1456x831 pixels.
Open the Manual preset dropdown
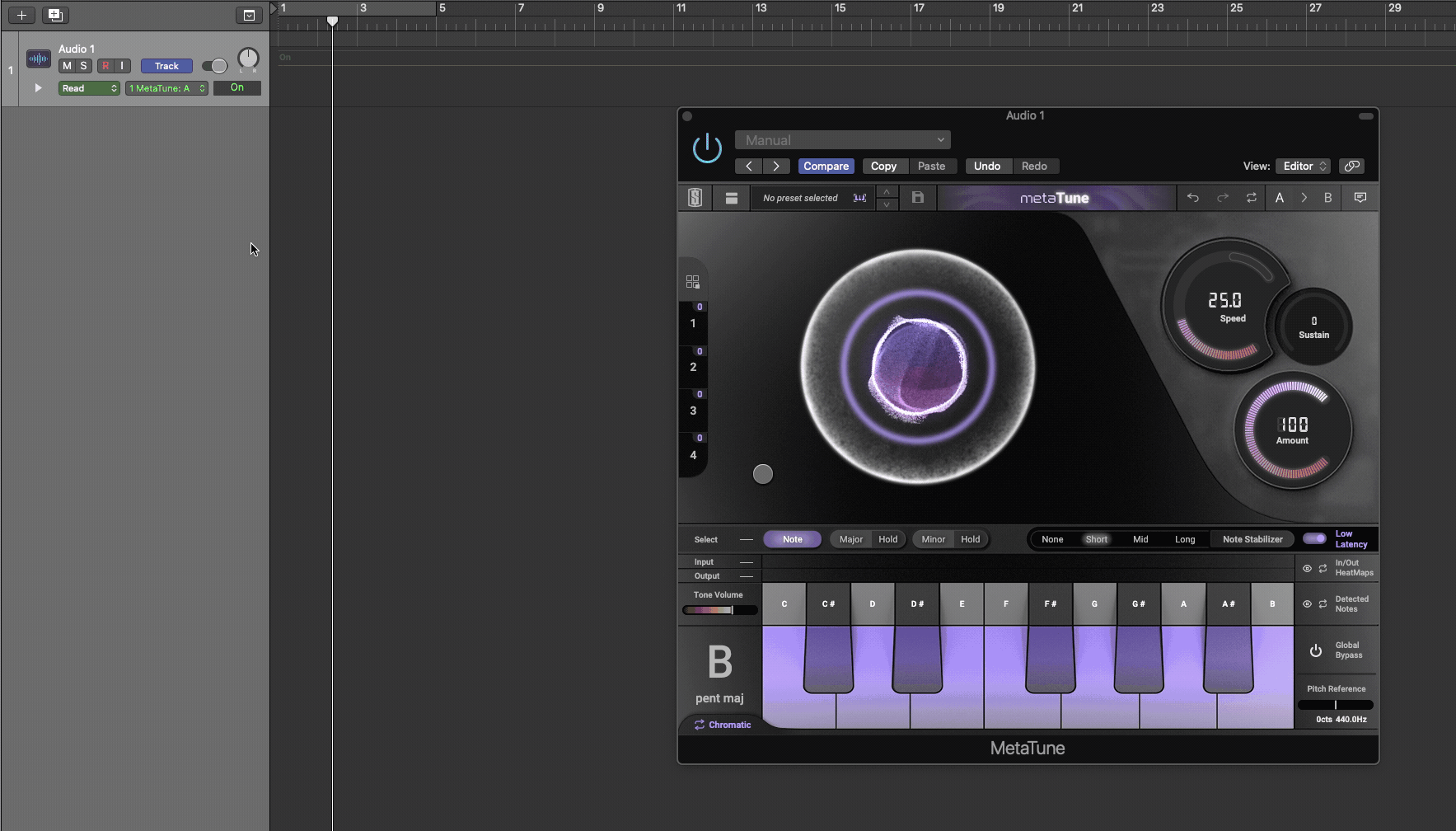843,140
